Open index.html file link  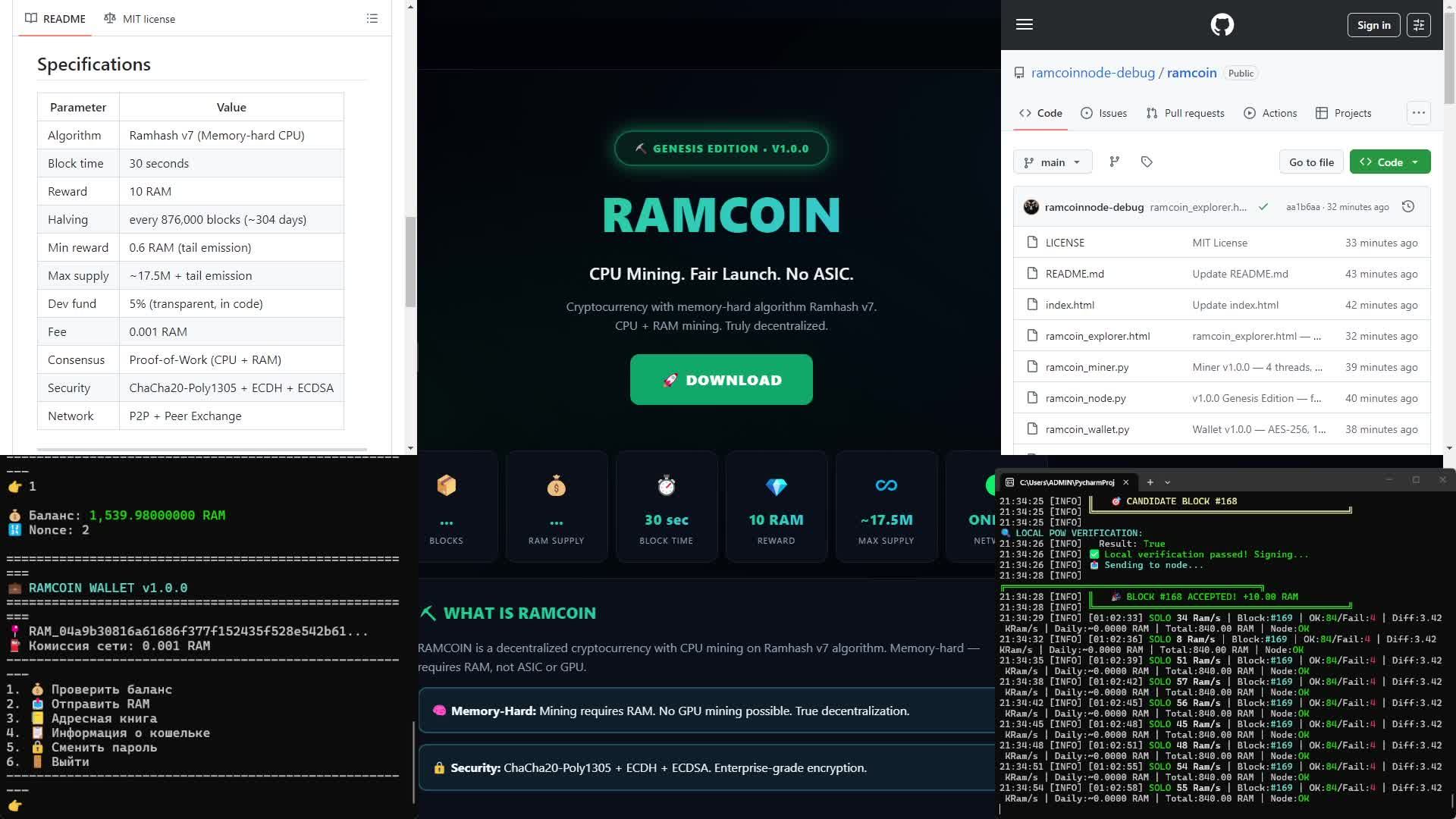pyautogui.click(x=1069, y=305)
